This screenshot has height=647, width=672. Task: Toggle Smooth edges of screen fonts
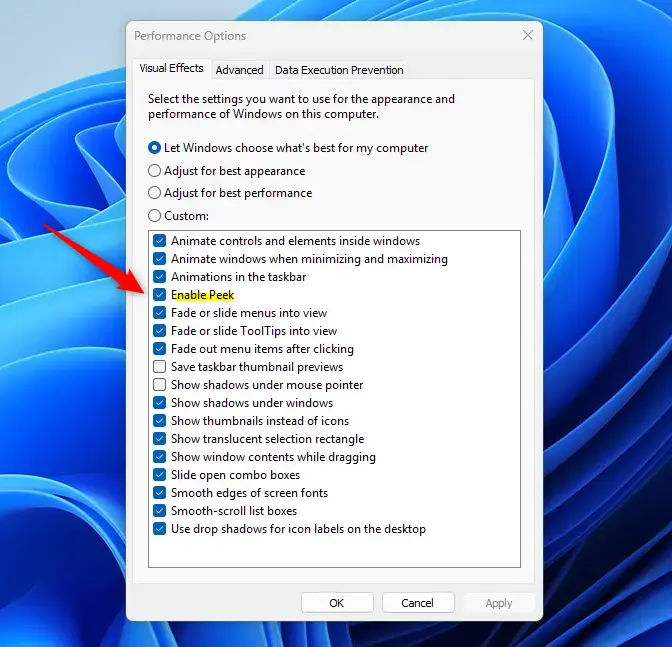[x=159, y=493]
